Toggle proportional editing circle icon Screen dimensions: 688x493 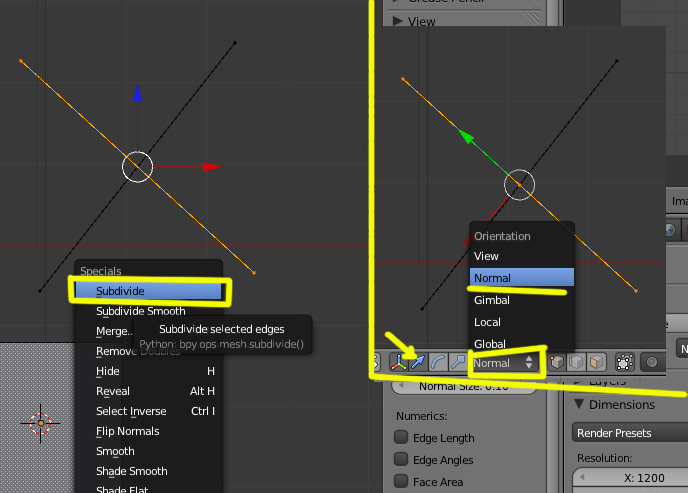pos(652,362)
